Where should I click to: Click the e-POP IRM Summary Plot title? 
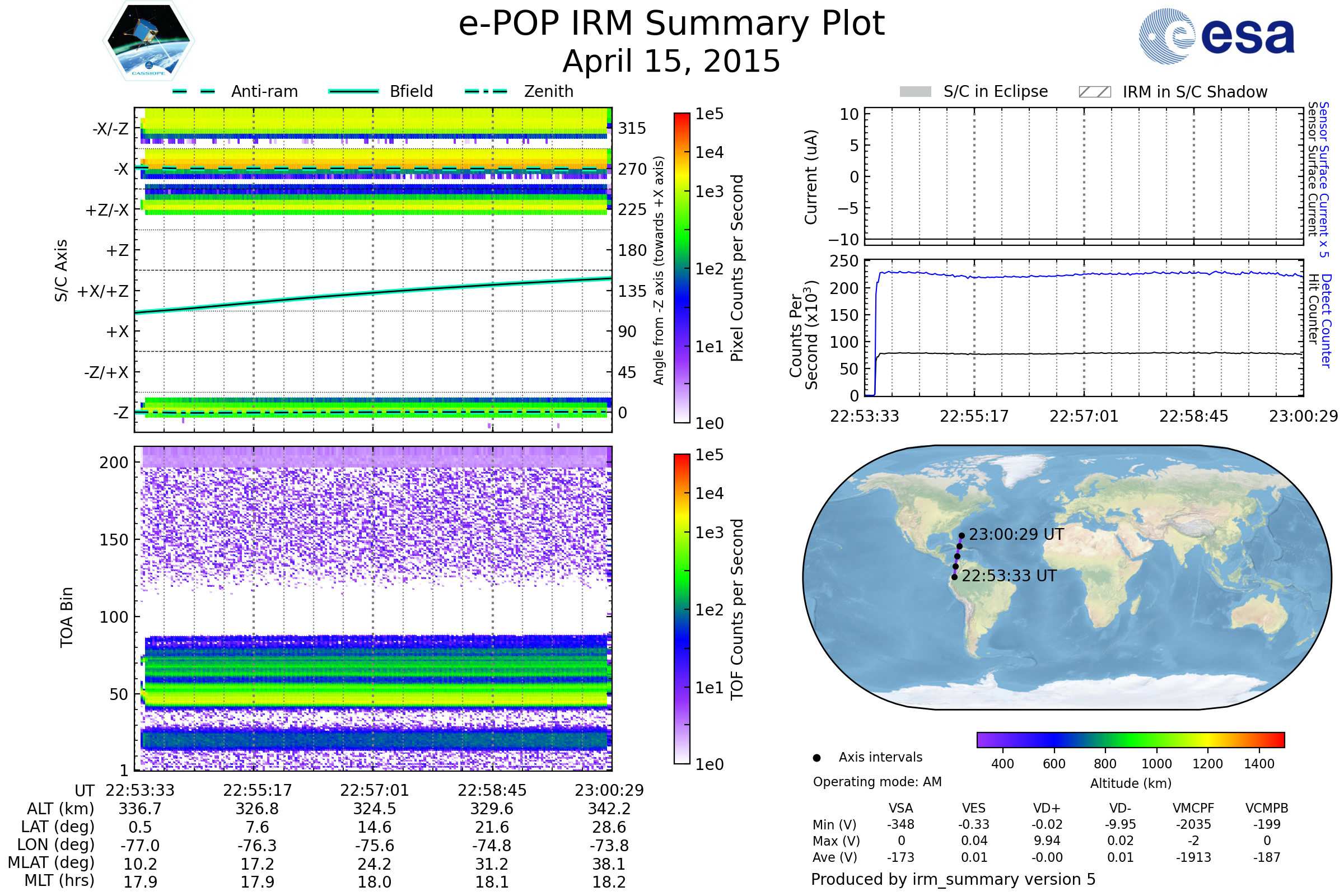point(671,24)
